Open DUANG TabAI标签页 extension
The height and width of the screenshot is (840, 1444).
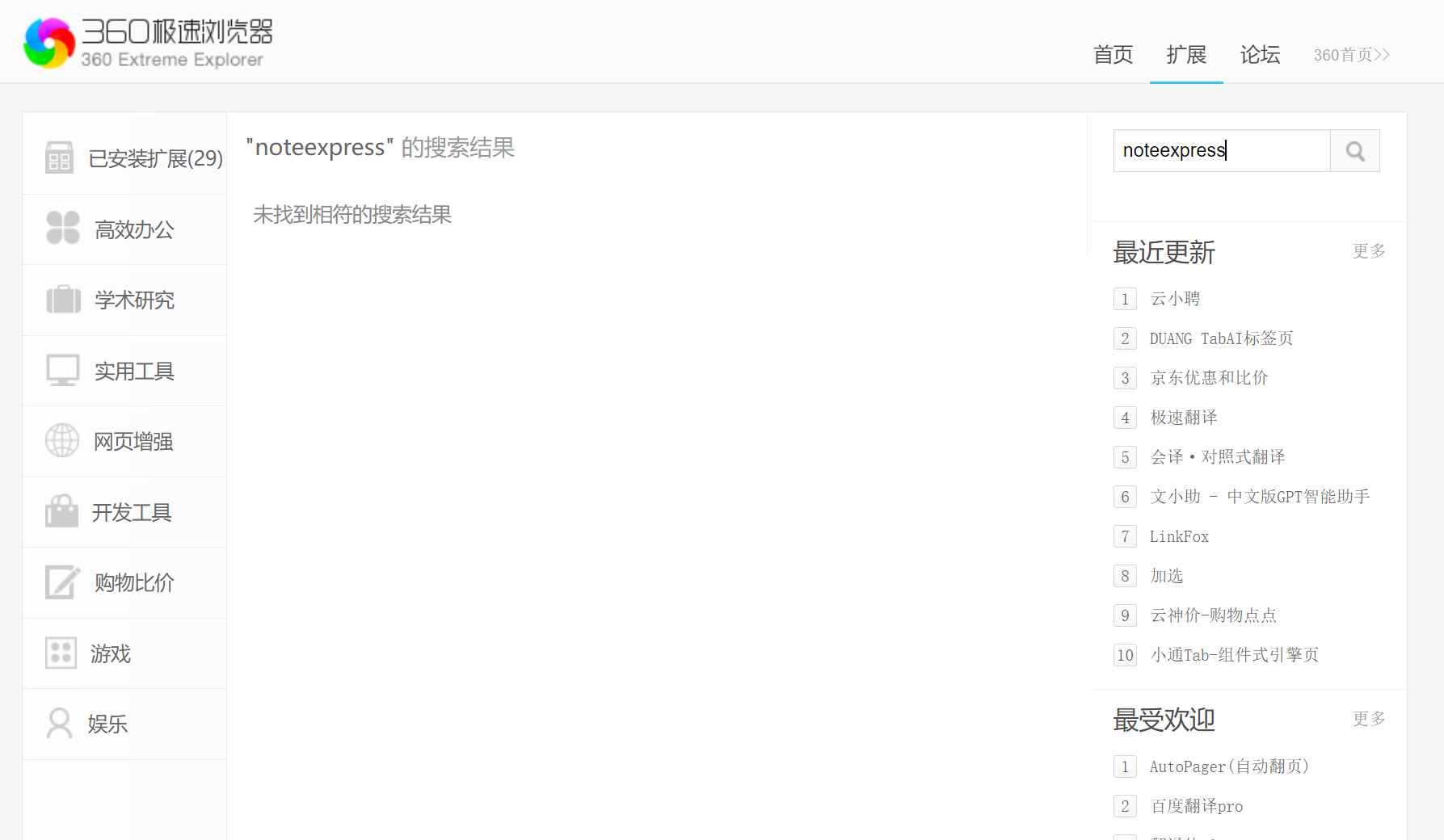tap(1221, 338)
